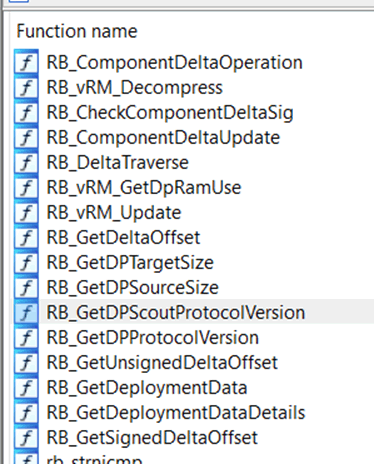Select the RB_vRM_Decompress function name
374x464 pixels.
pos(134,88)
